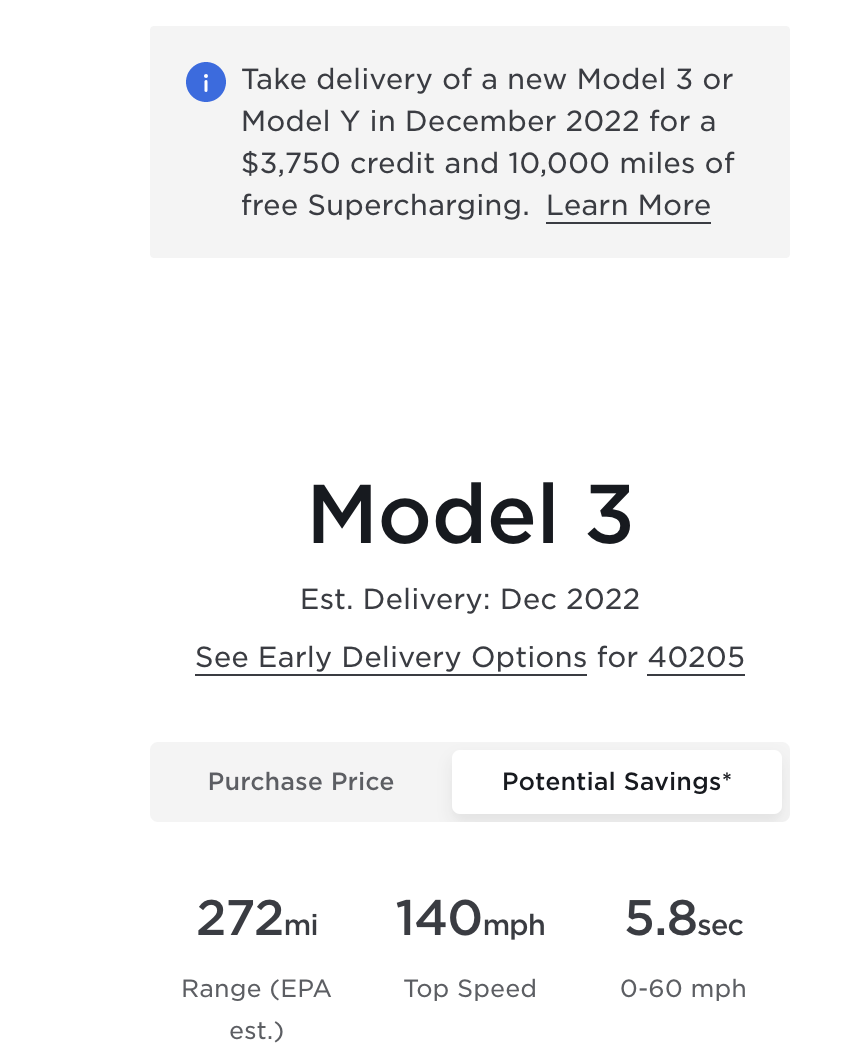Click the 0-60 mph label

click(684, 989)
